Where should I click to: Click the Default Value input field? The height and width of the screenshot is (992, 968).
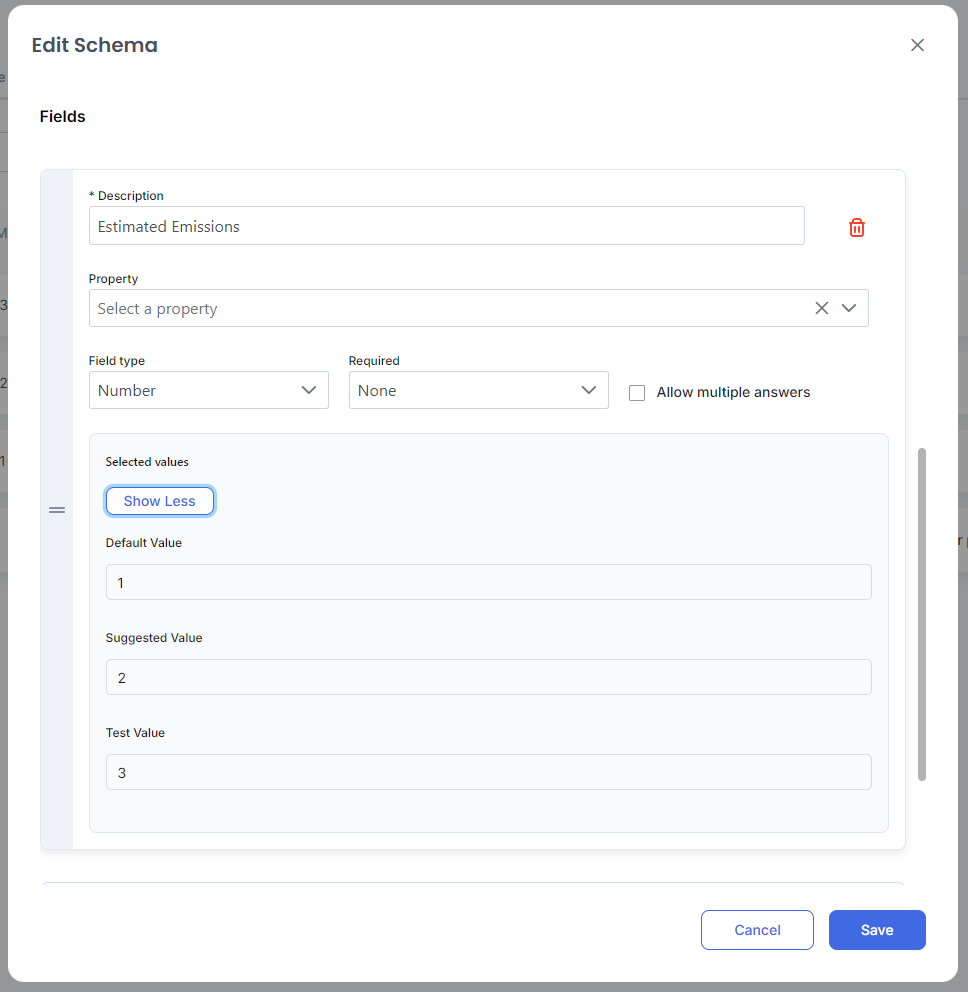(488, 582)
